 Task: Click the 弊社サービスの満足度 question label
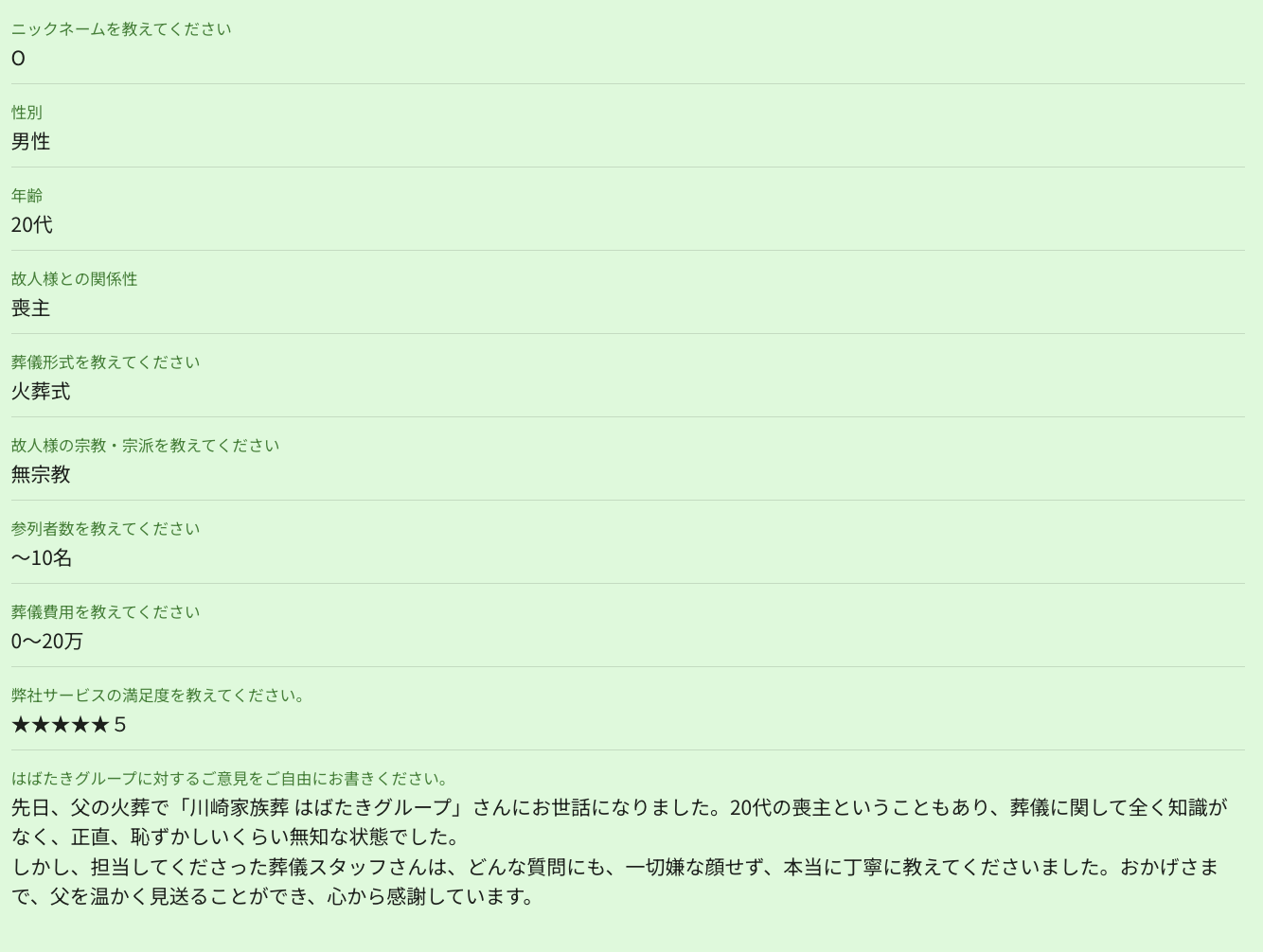pyautogui.click(x=157, y=696)
